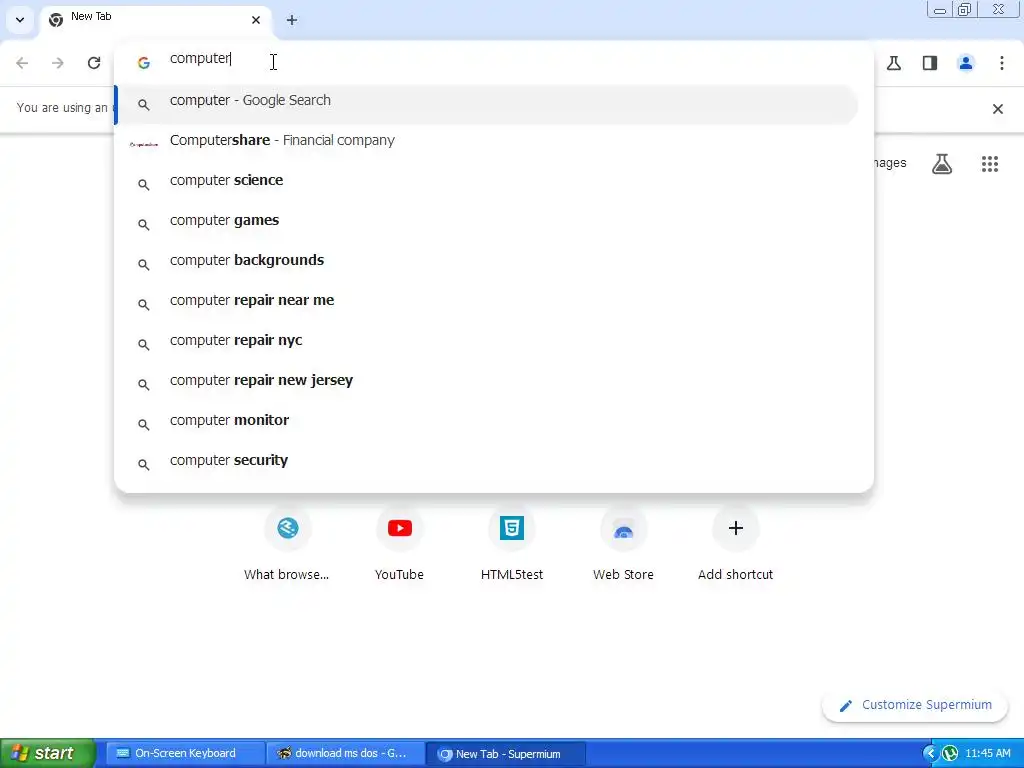
Task: Click search icon beside 'computer security'
Action: tap(144, 464)
